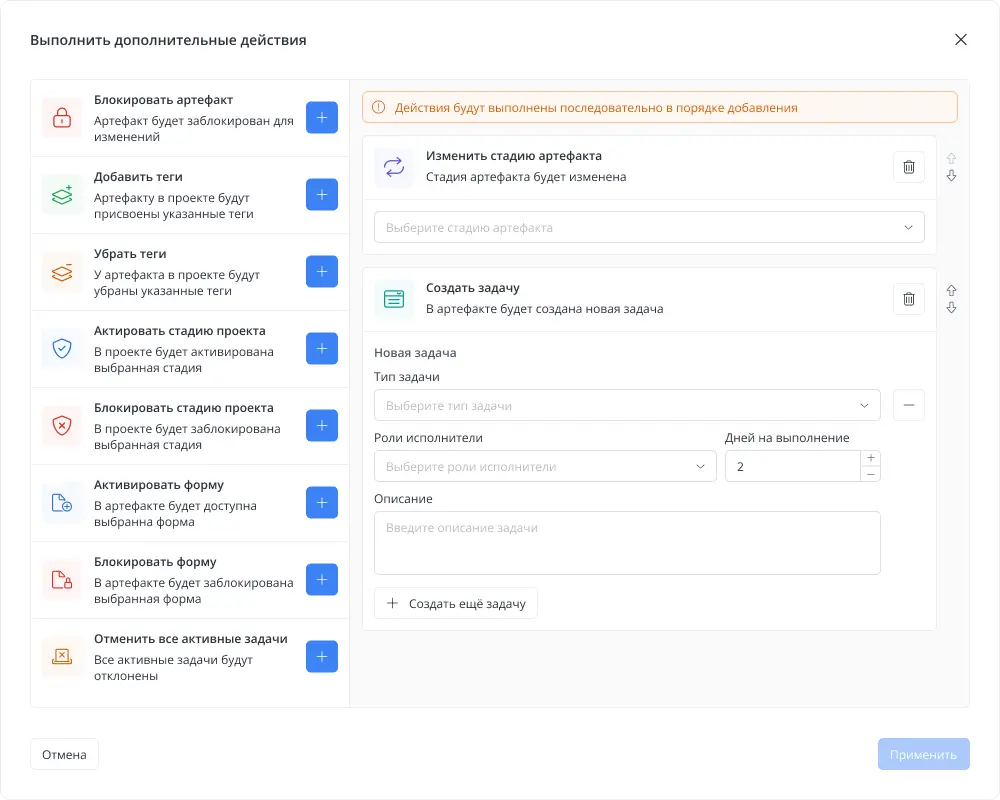Click the Отменить все активные задачи title
1000x800 pixels.
tap(191, 639)
